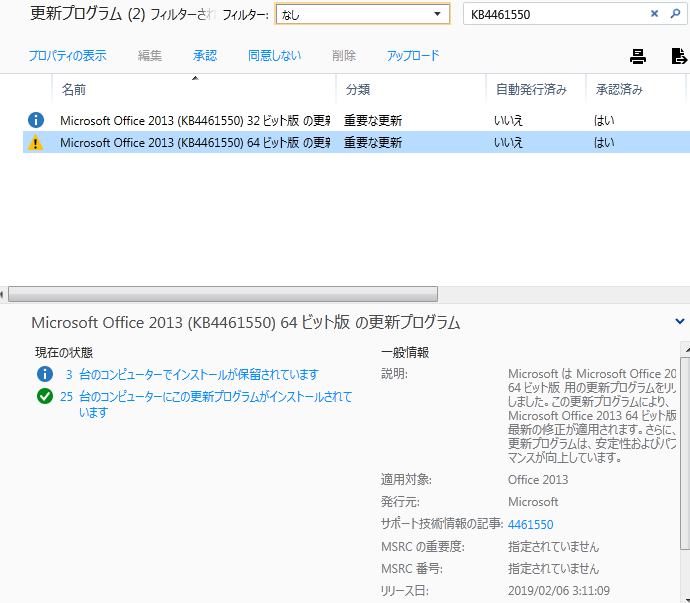The height and width of the screenshot is (603, 690).
Task: Click the print icon in the toolbar
Action: click(x=638, y=56)
